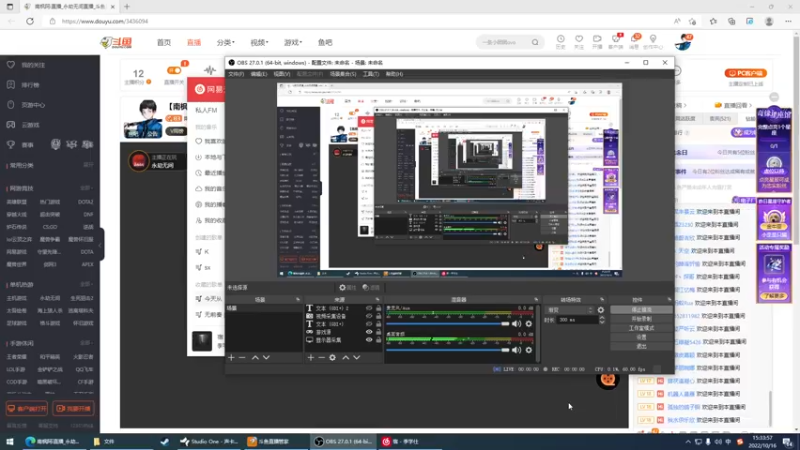The width and height of the screenshot is (800, 450).
Task: Click the browser refresh icon
Action: click(30, 21)
